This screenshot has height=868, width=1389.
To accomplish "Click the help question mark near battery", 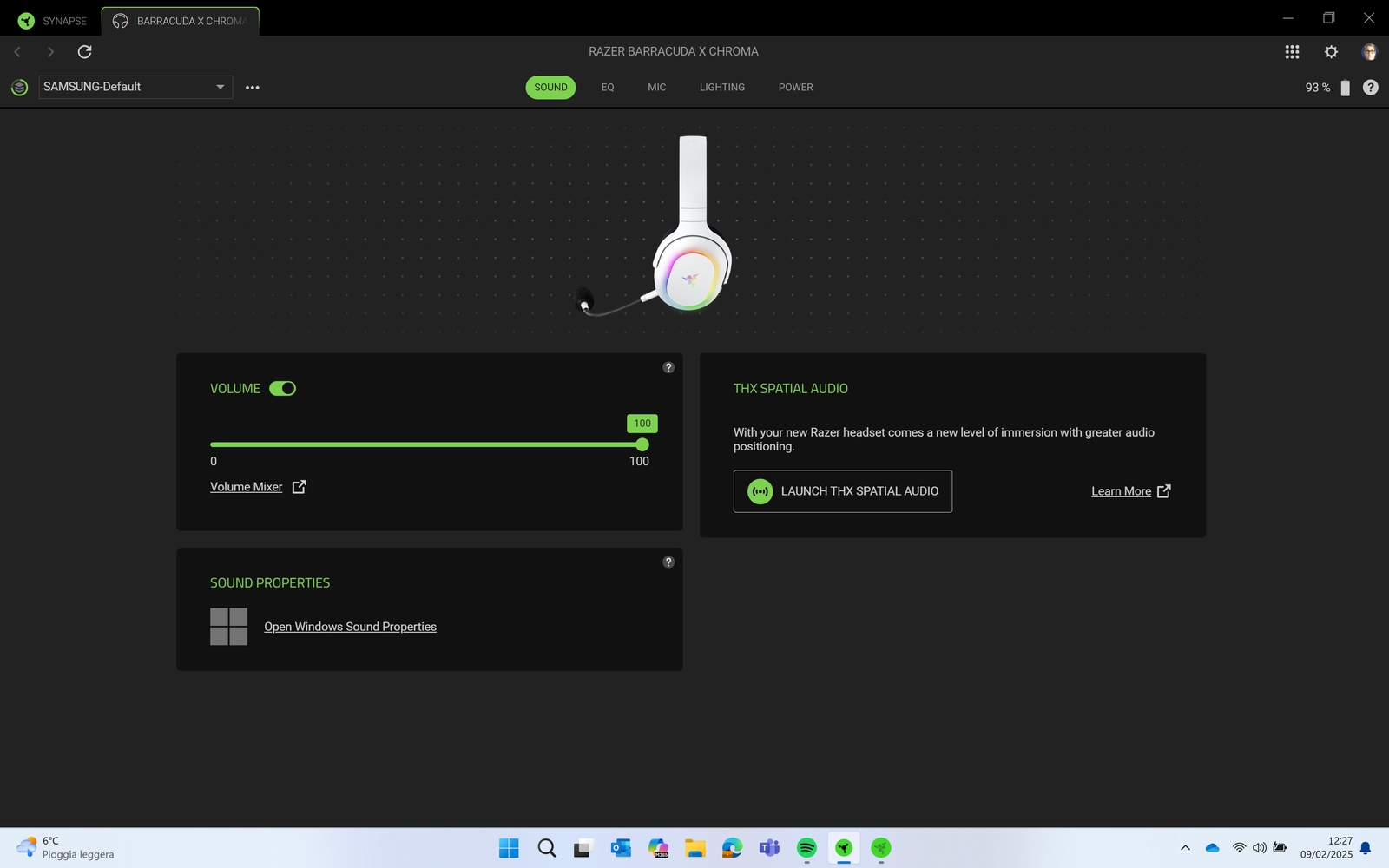I will (x=1370, y=88).
